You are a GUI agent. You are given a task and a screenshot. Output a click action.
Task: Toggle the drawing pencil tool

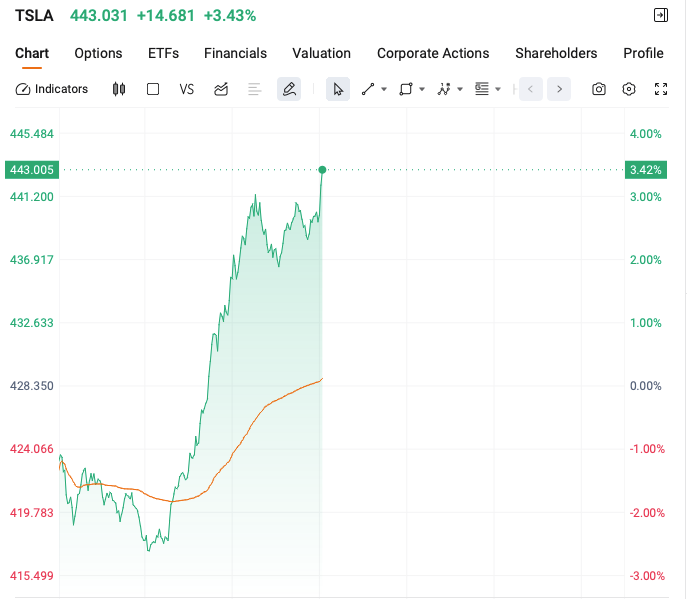289,89
